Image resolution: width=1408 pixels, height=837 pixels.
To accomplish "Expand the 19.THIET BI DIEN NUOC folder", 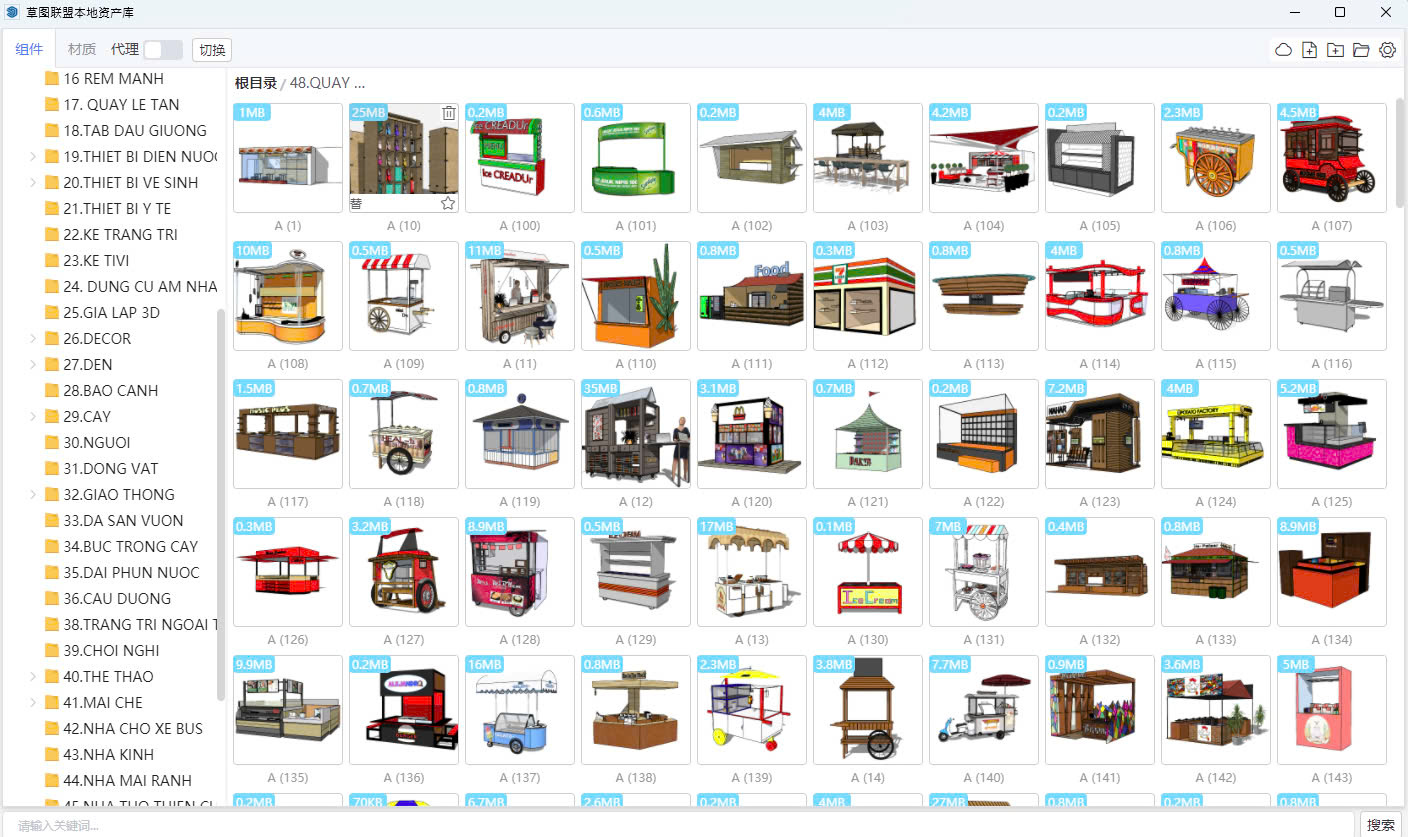I will click(33, 157).
